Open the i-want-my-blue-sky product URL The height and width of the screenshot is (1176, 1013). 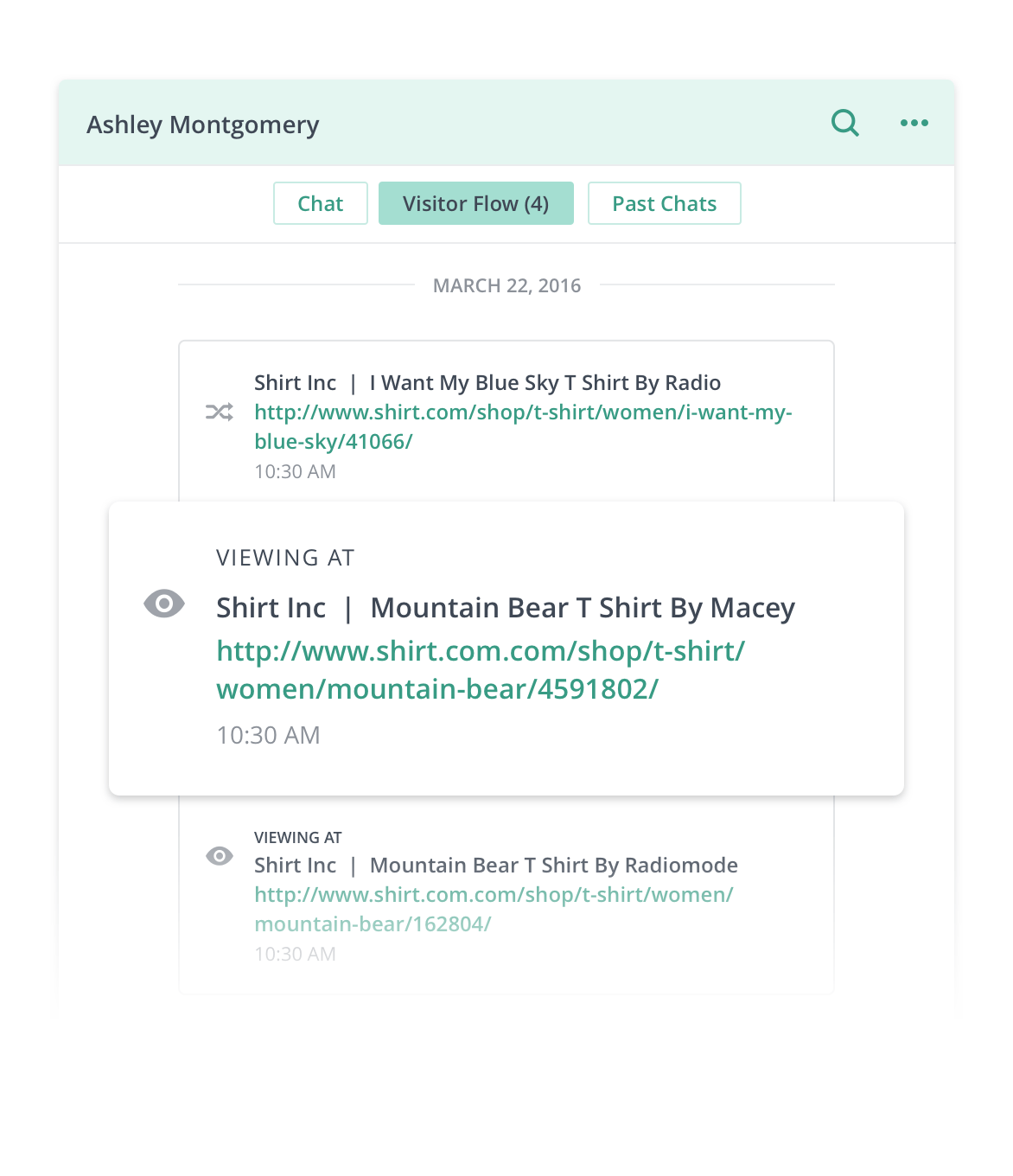pyautogui.click(x=523, y=427)
